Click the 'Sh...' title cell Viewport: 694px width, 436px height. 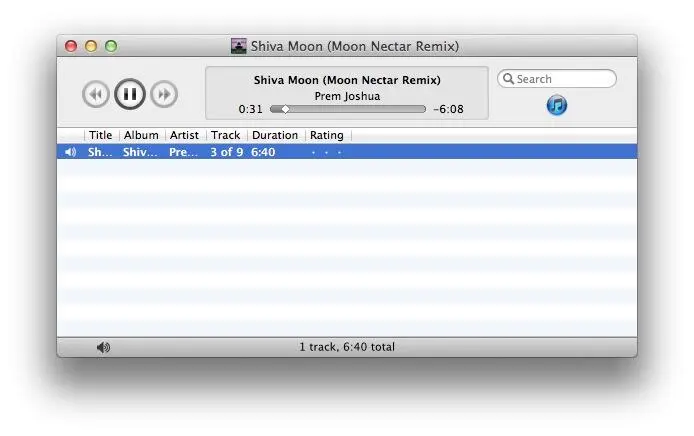point(100,152)
